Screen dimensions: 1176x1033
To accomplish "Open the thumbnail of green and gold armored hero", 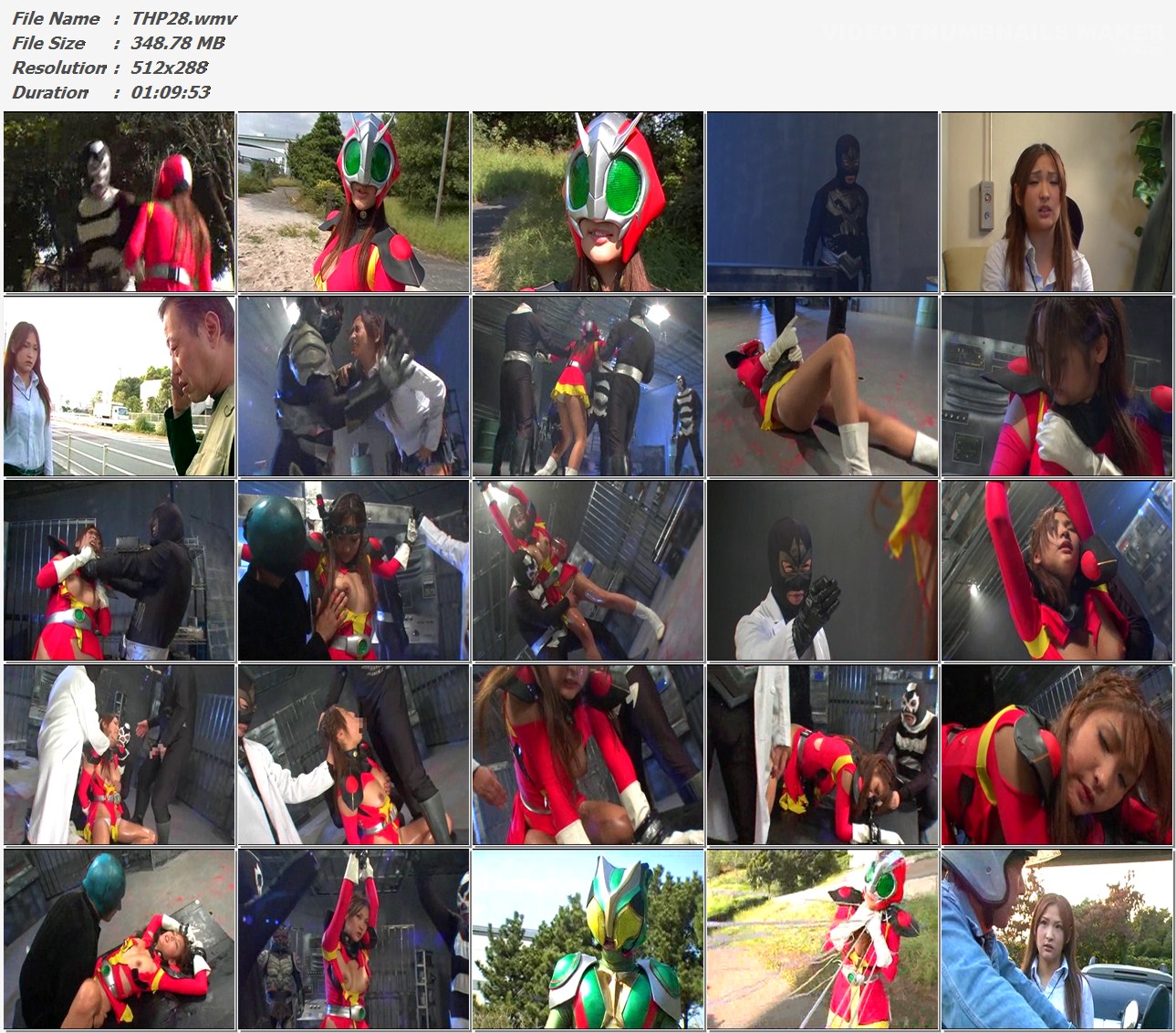I will [588, 939].
